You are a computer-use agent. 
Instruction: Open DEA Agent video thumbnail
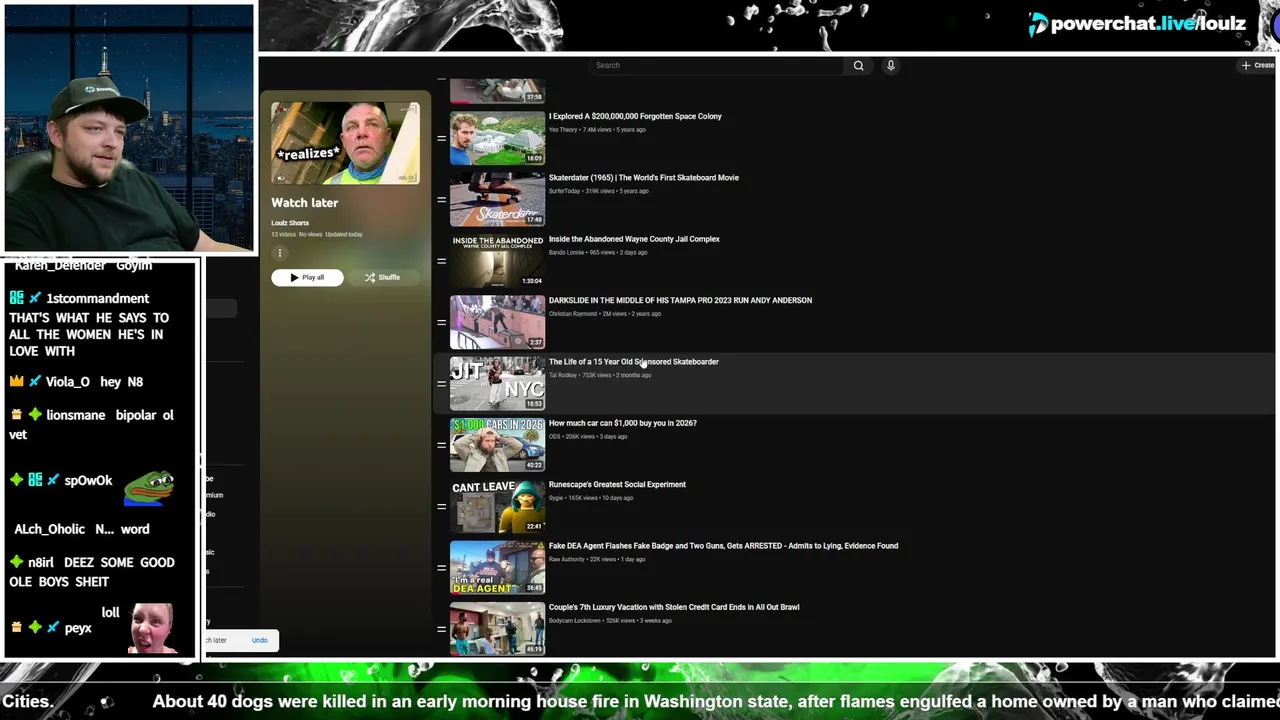tap(497, 568)
